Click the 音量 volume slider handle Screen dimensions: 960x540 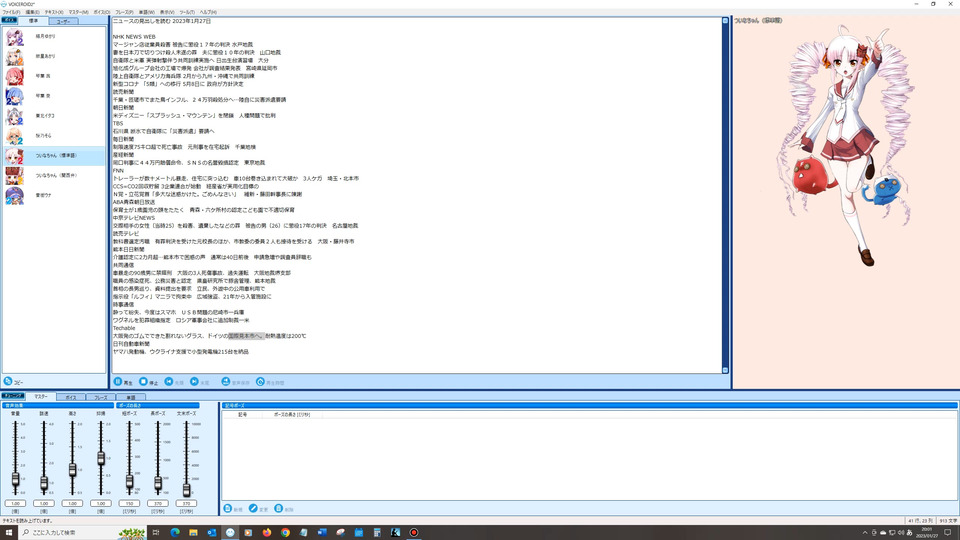click(15, 479)
